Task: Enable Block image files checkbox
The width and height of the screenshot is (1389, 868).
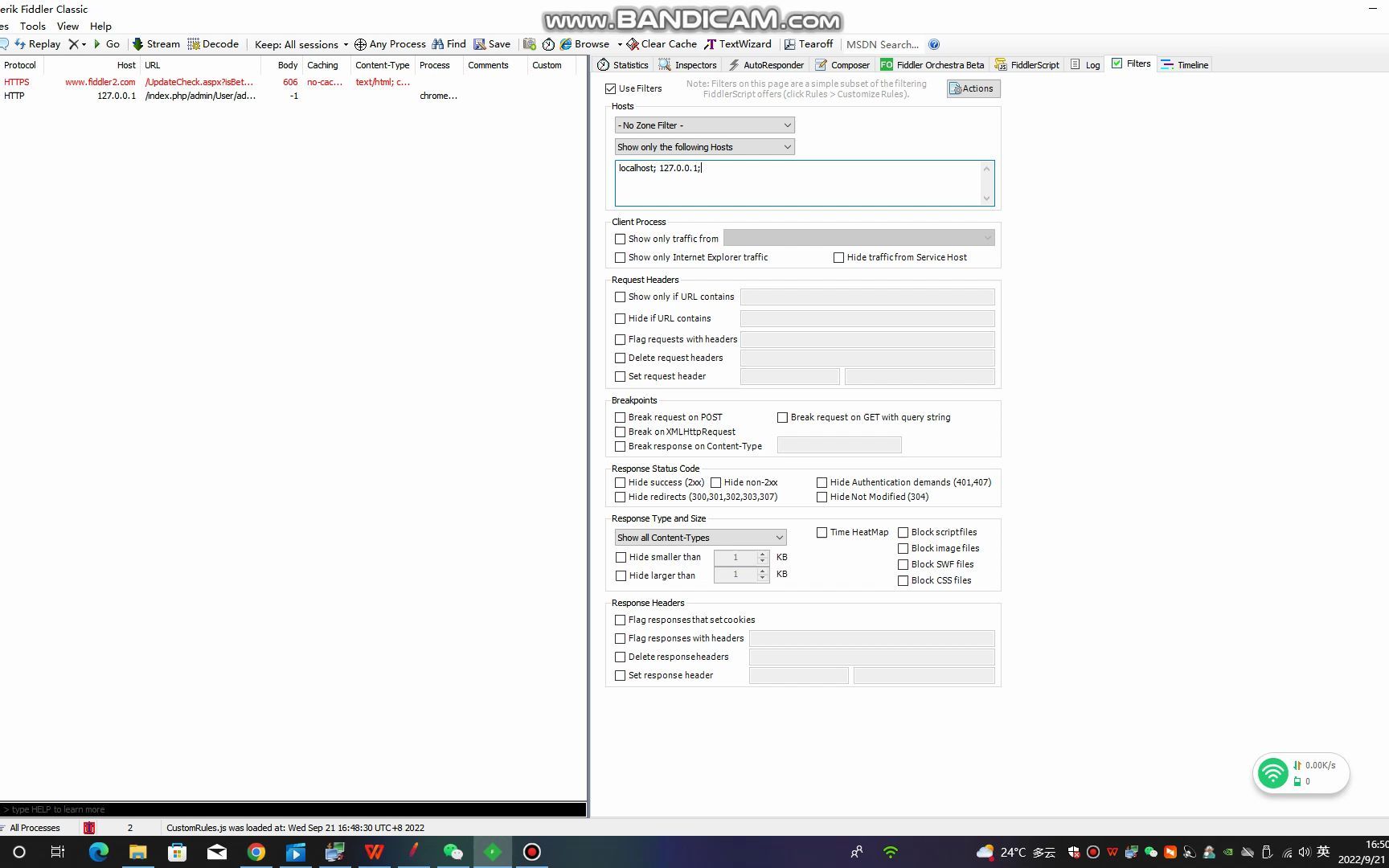Action: coord(903,548)
